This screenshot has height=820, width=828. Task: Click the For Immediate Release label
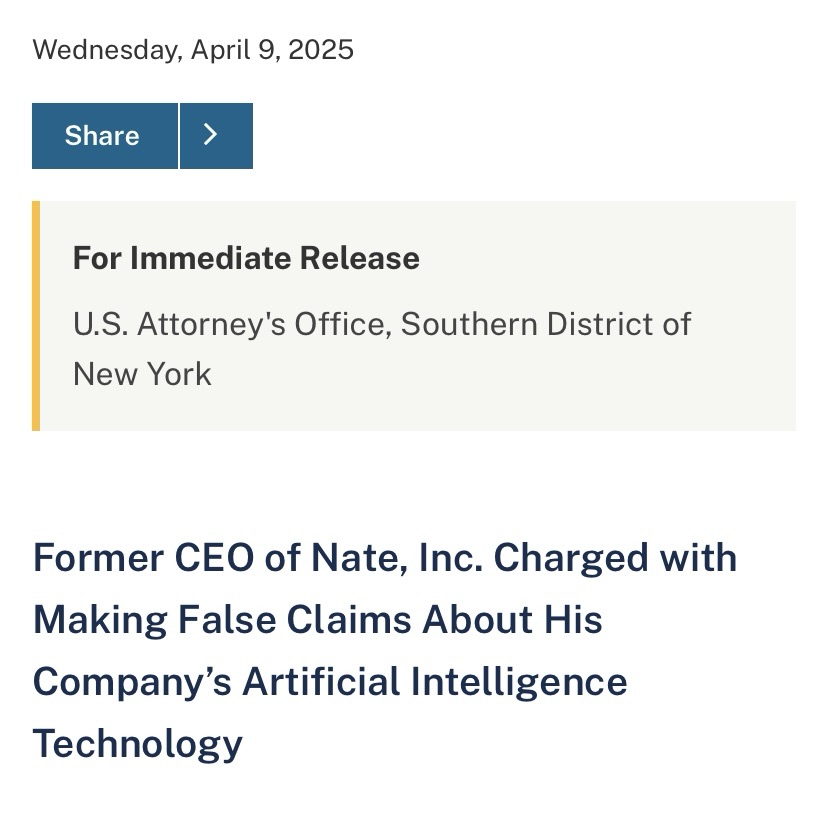[246, 258]
